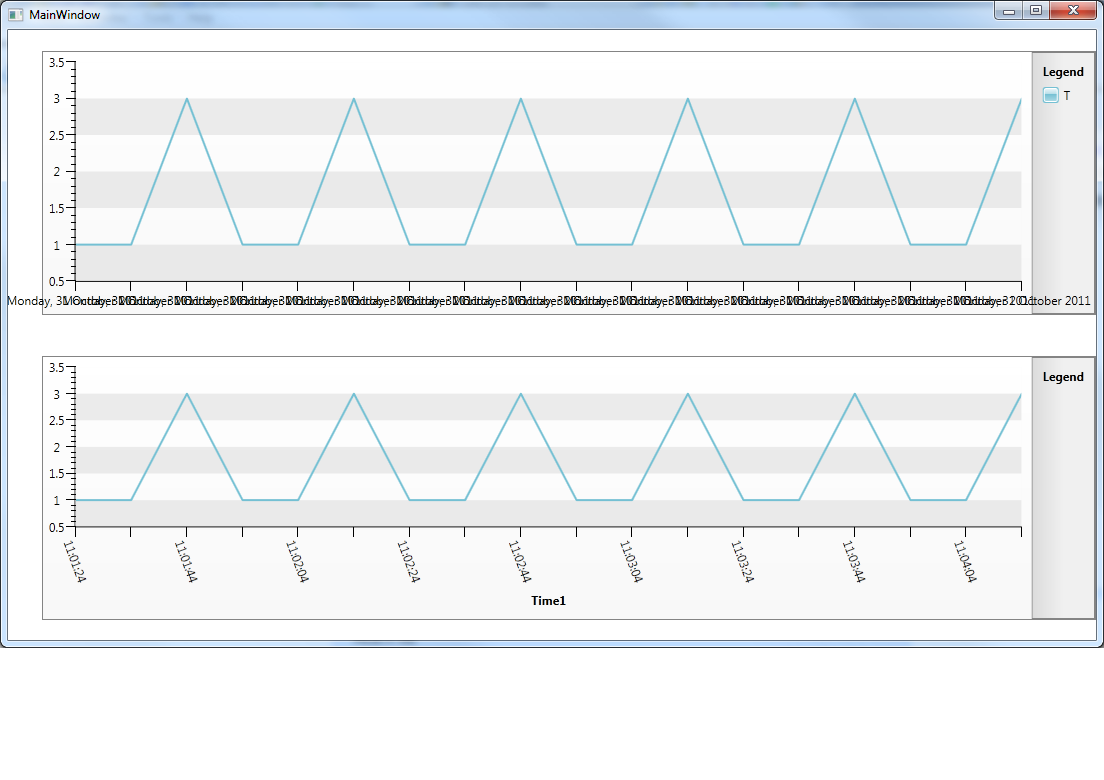Click the 2.5 value label on top chart

56,135
